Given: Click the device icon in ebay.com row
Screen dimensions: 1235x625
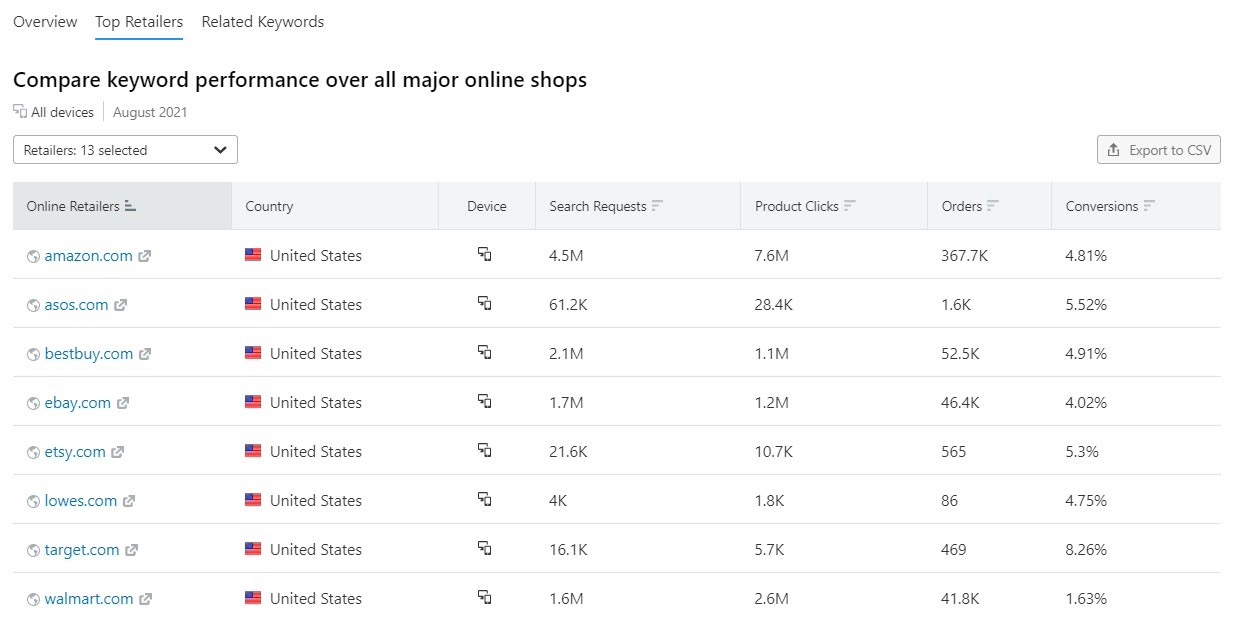Looking at the screenshot, I should coord(485,401).
